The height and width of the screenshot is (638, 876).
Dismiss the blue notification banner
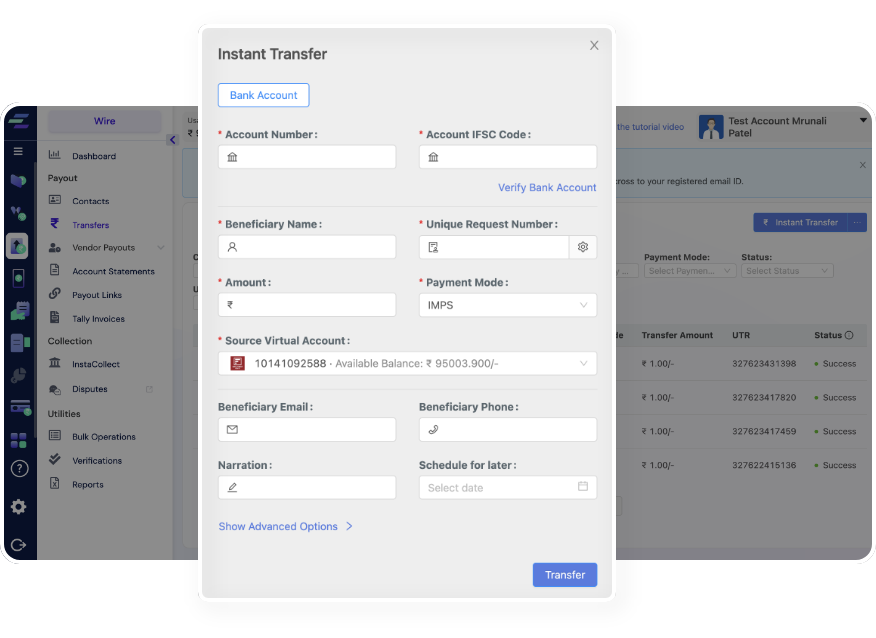(x=862, y=165)
